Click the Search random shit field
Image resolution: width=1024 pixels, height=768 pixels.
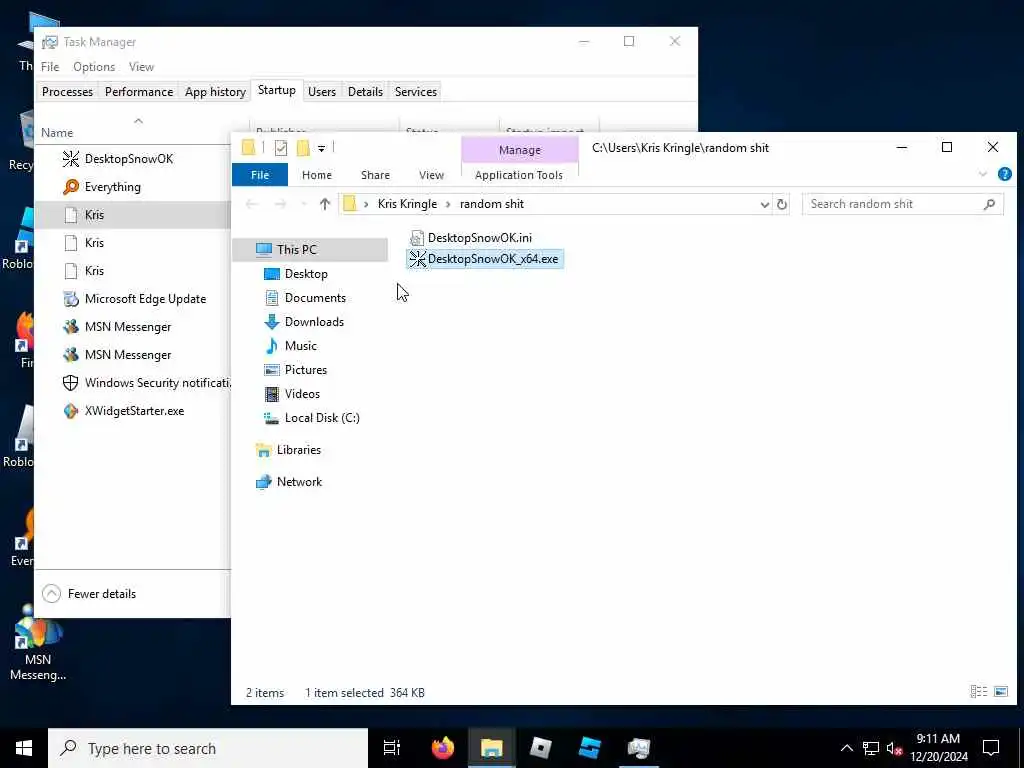[902, 204]
